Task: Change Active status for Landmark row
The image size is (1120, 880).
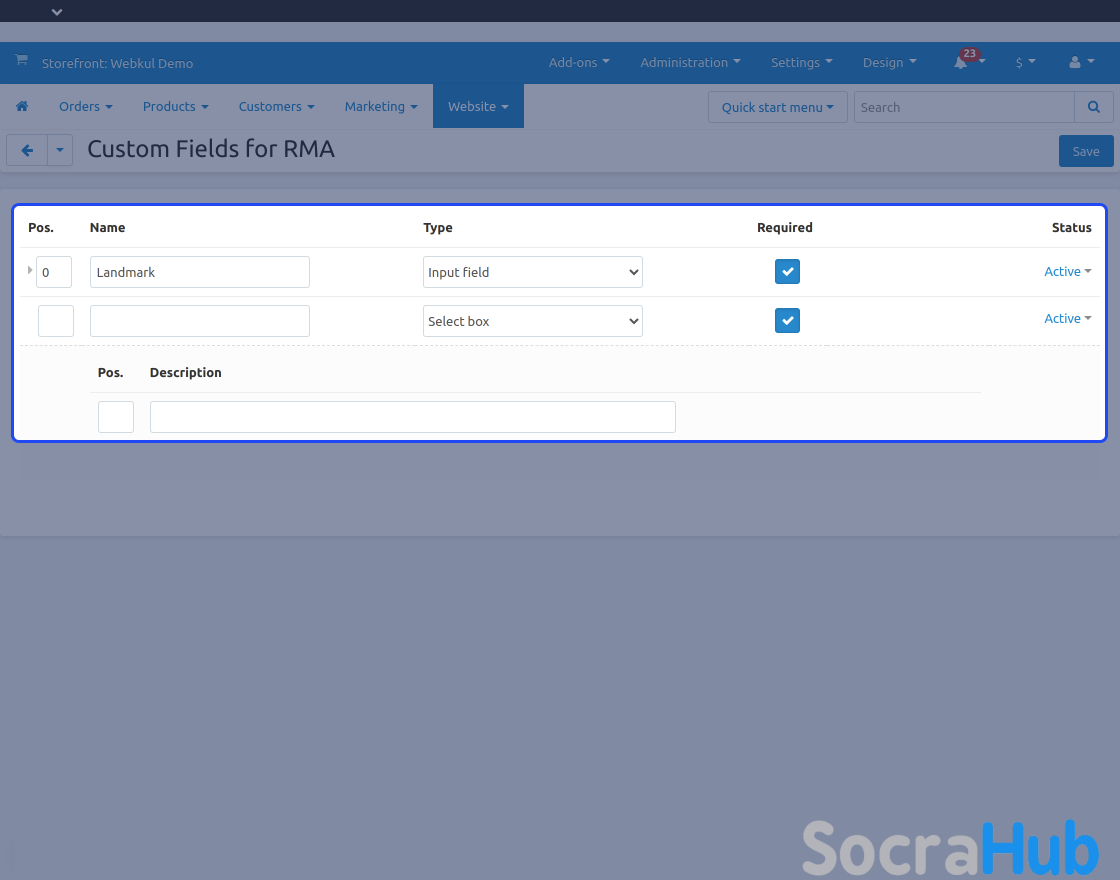Action: pos(1067,271)
